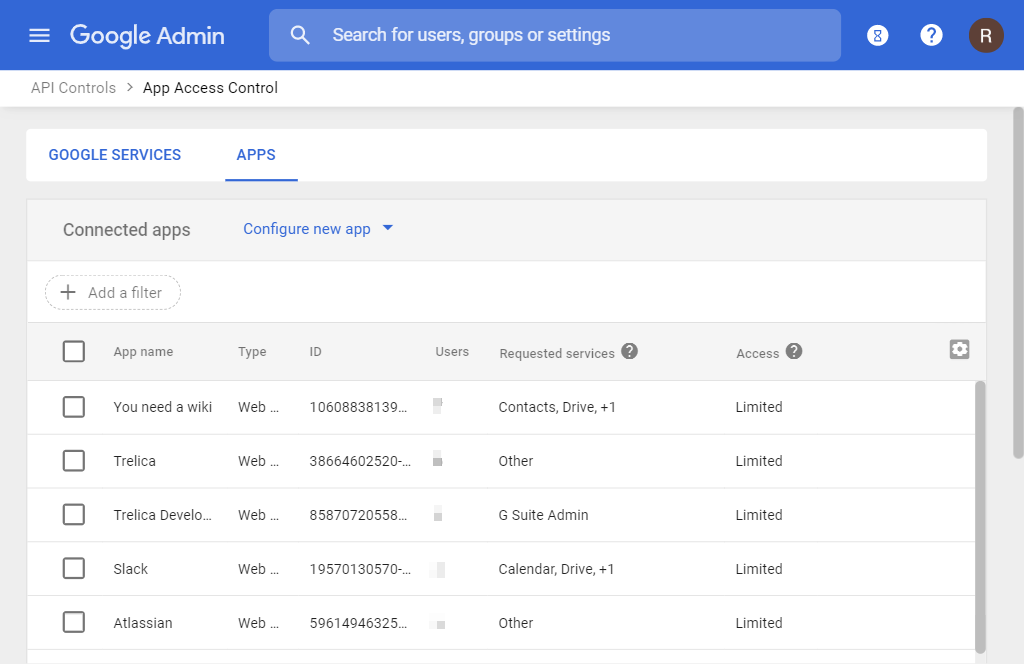Viewport: 1024px width, 664px height.
Task: Open the table column settings gear
Action: tap(959, 349)
